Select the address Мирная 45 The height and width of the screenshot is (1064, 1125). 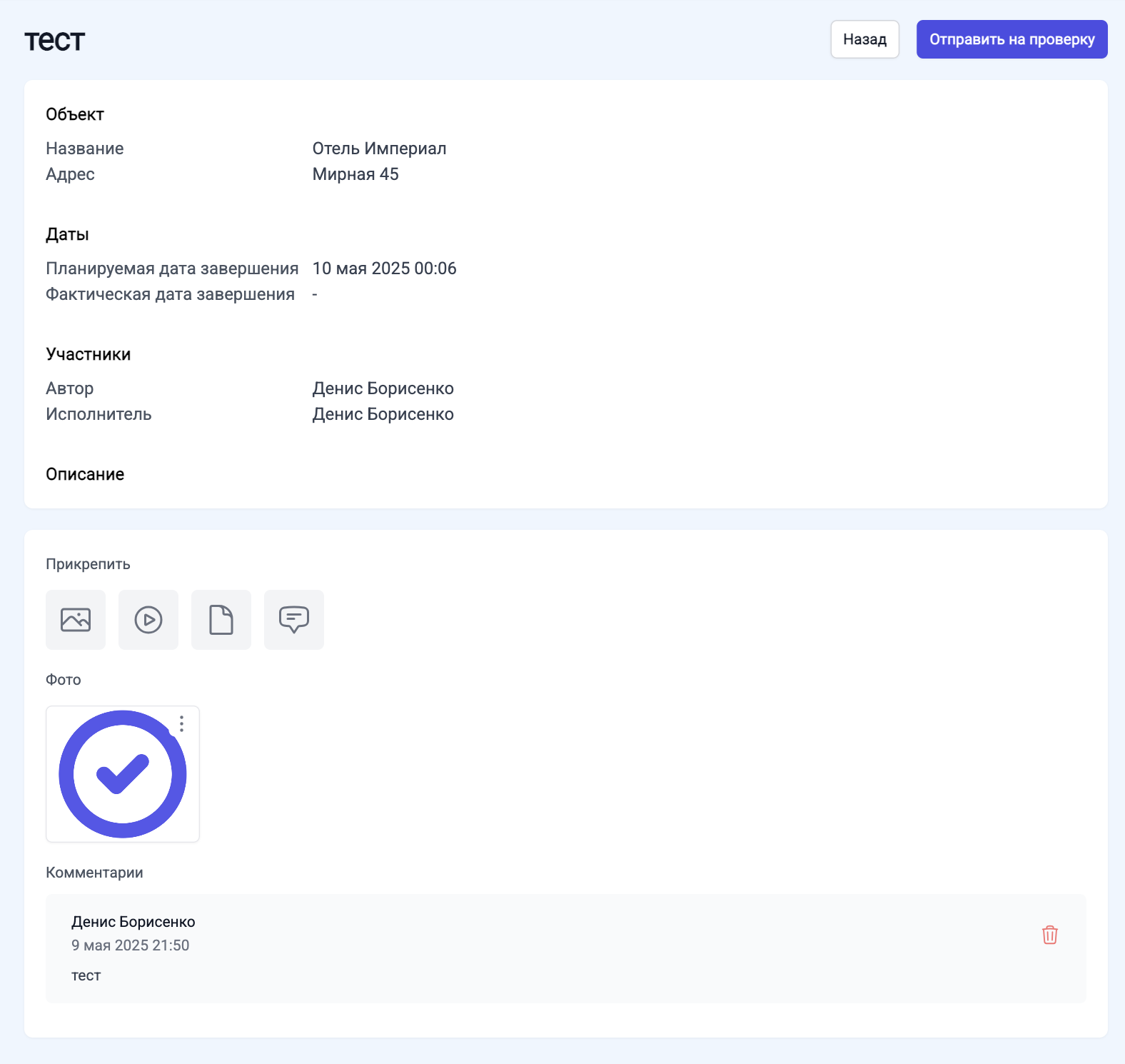355,174
